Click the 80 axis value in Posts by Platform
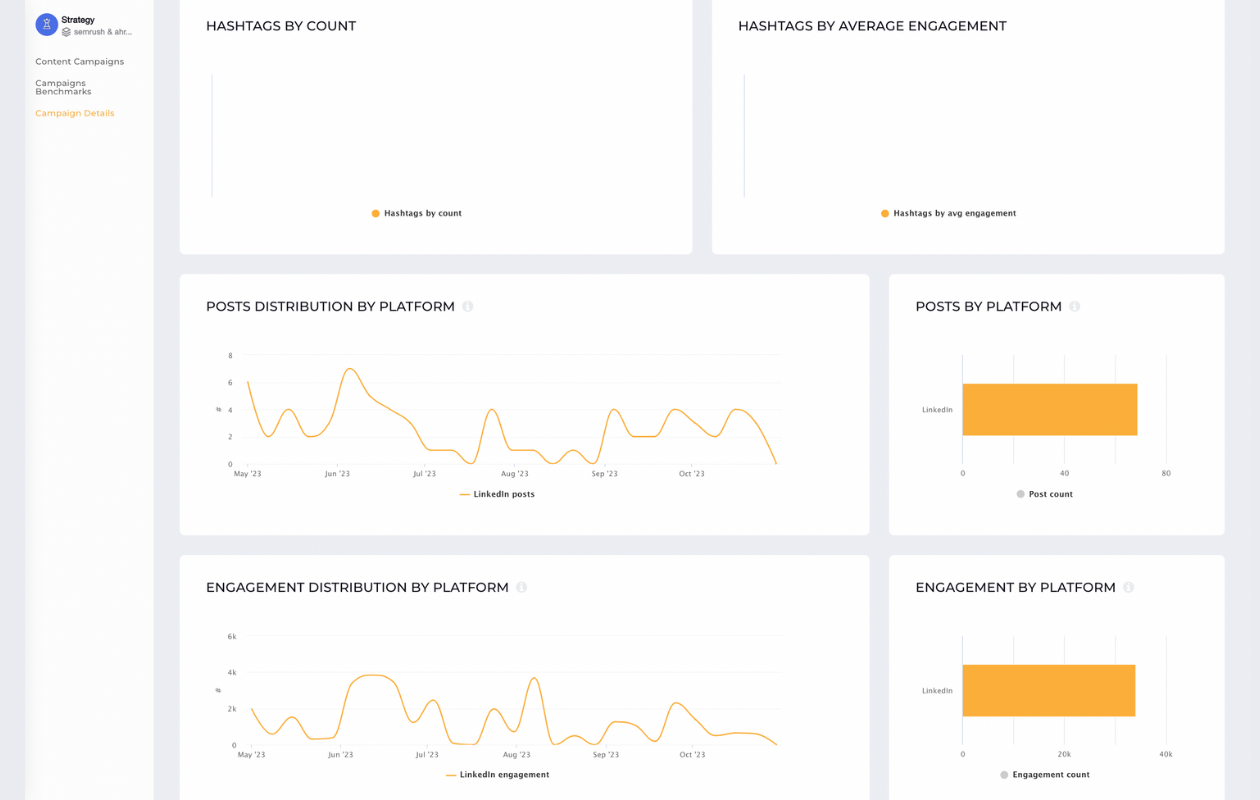Viewport: 1260px width, 800px height. pos(1166,474)
